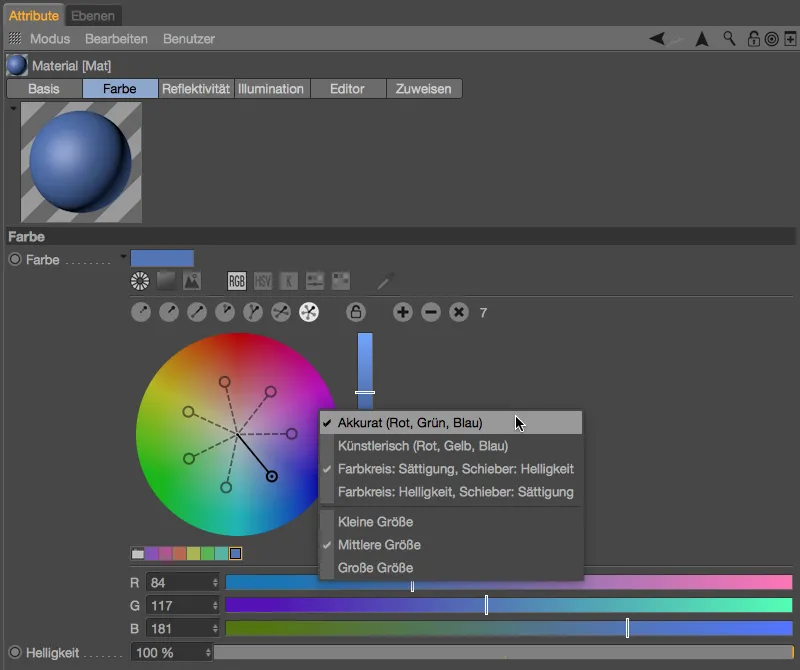Click the B value stepper arrows
This screenshot has width=800, height=670.
point(215,629)
